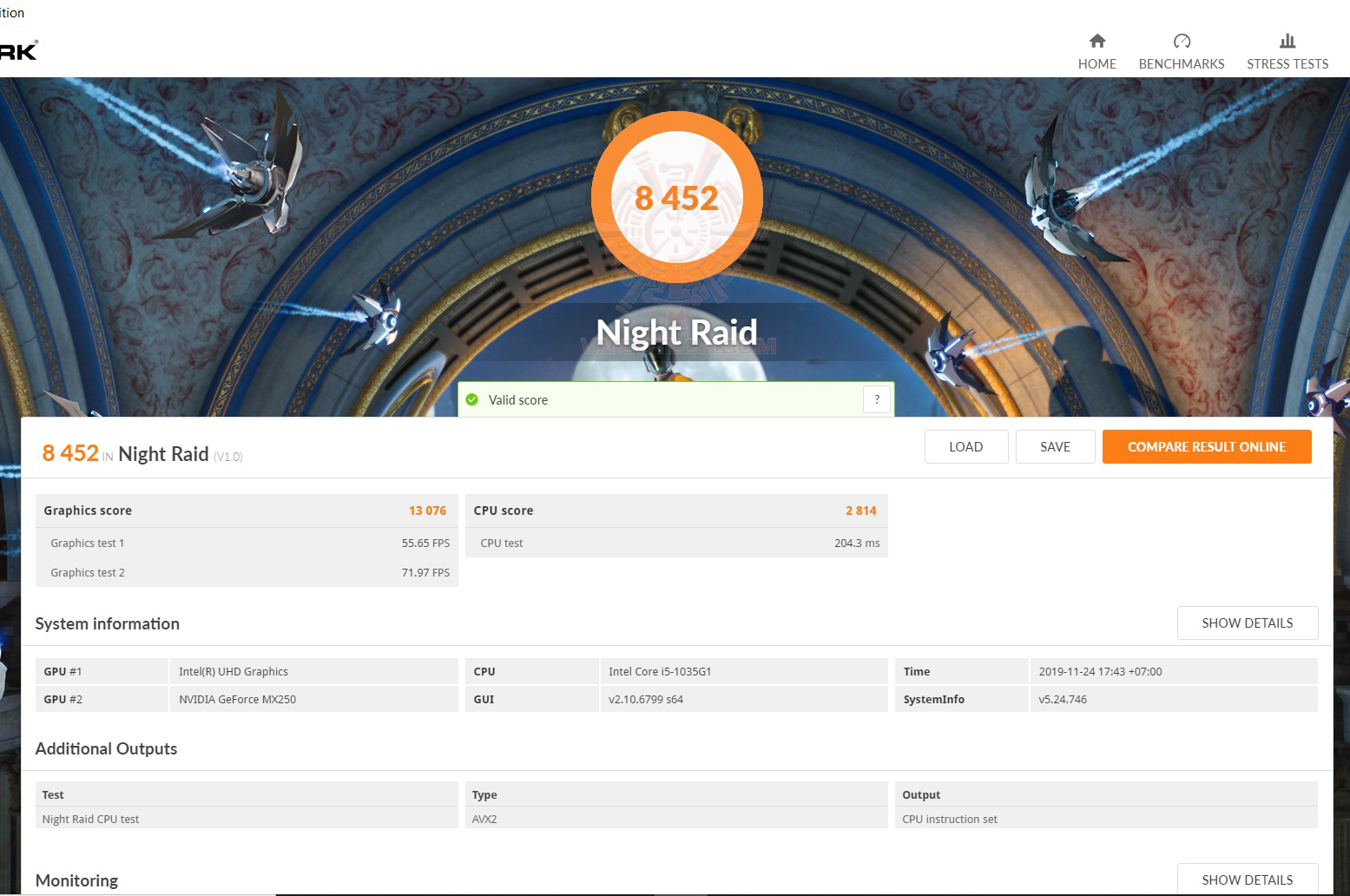Screen dimensions: 1350x896
Task: Click the timestamp 2019-11-24 17:43 +07:00
Action: pos(1100,671)
